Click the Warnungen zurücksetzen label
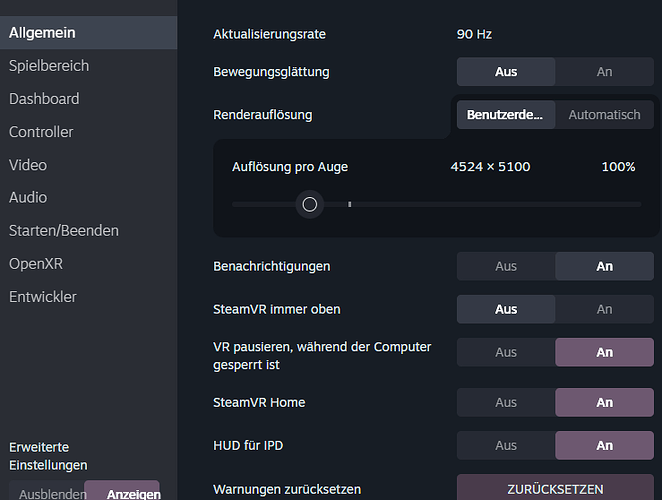Image resolution: width=662 pixels, height=500 pixels. pyautogui.click(x=287, y=489)
